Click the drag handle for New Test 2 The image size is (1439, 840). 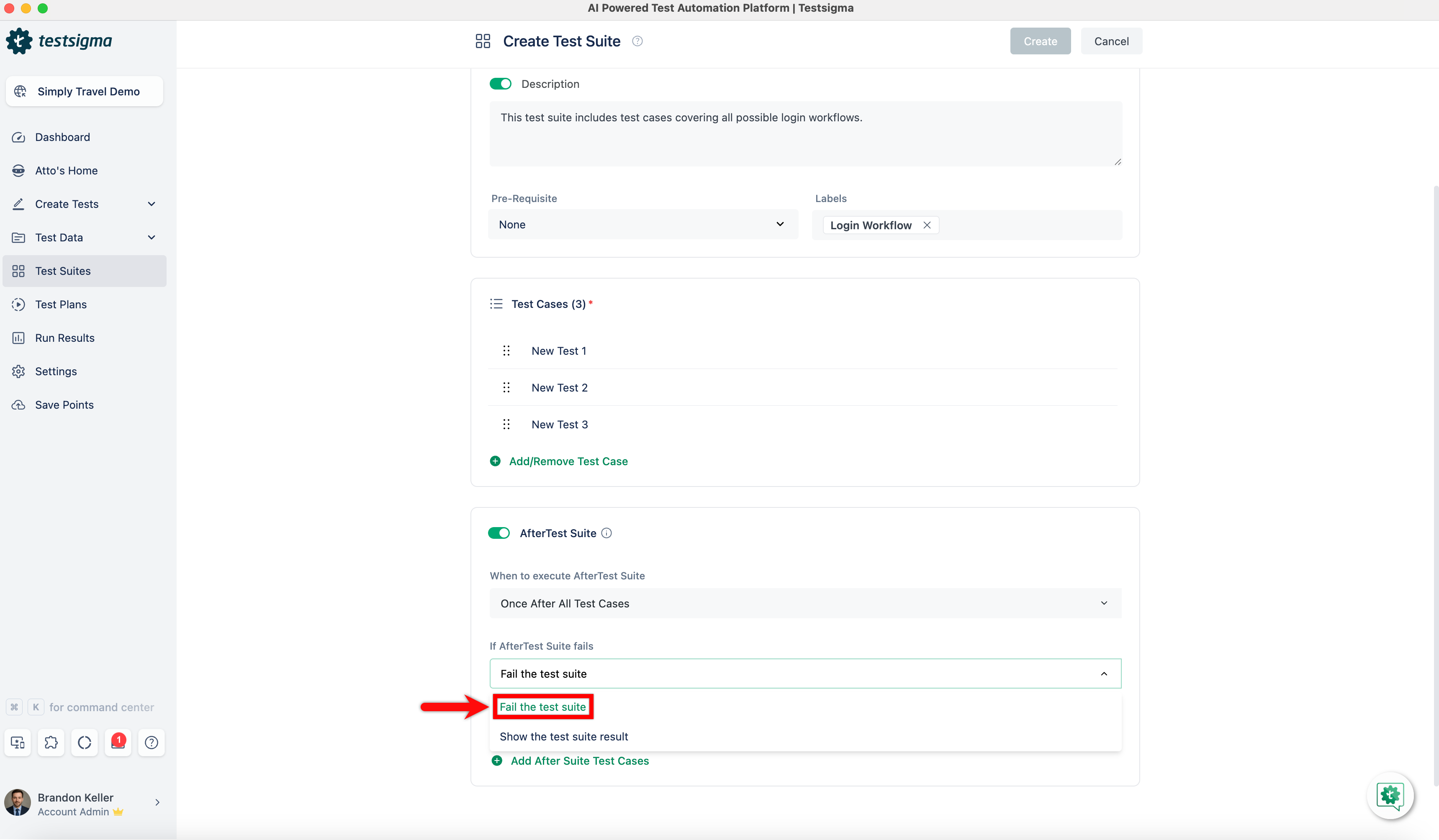tap(506, 387)
